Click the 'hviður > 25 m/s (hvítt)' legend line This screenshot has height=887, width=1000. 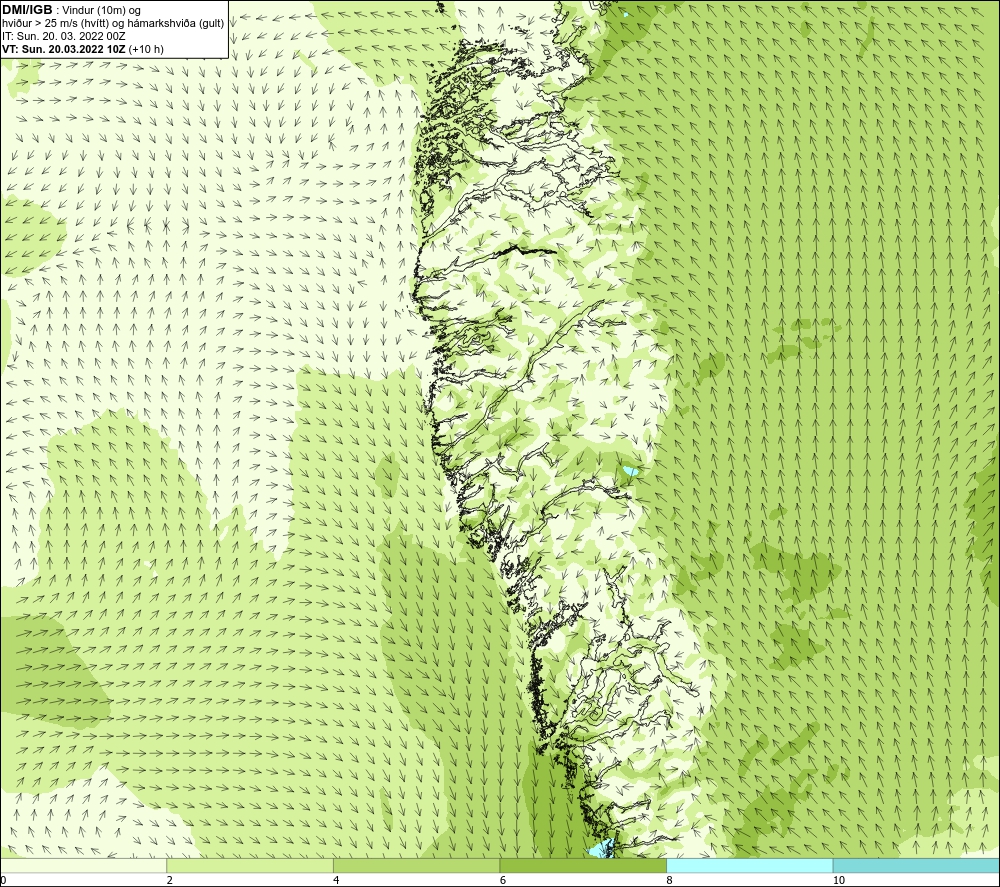coord(113,24)
